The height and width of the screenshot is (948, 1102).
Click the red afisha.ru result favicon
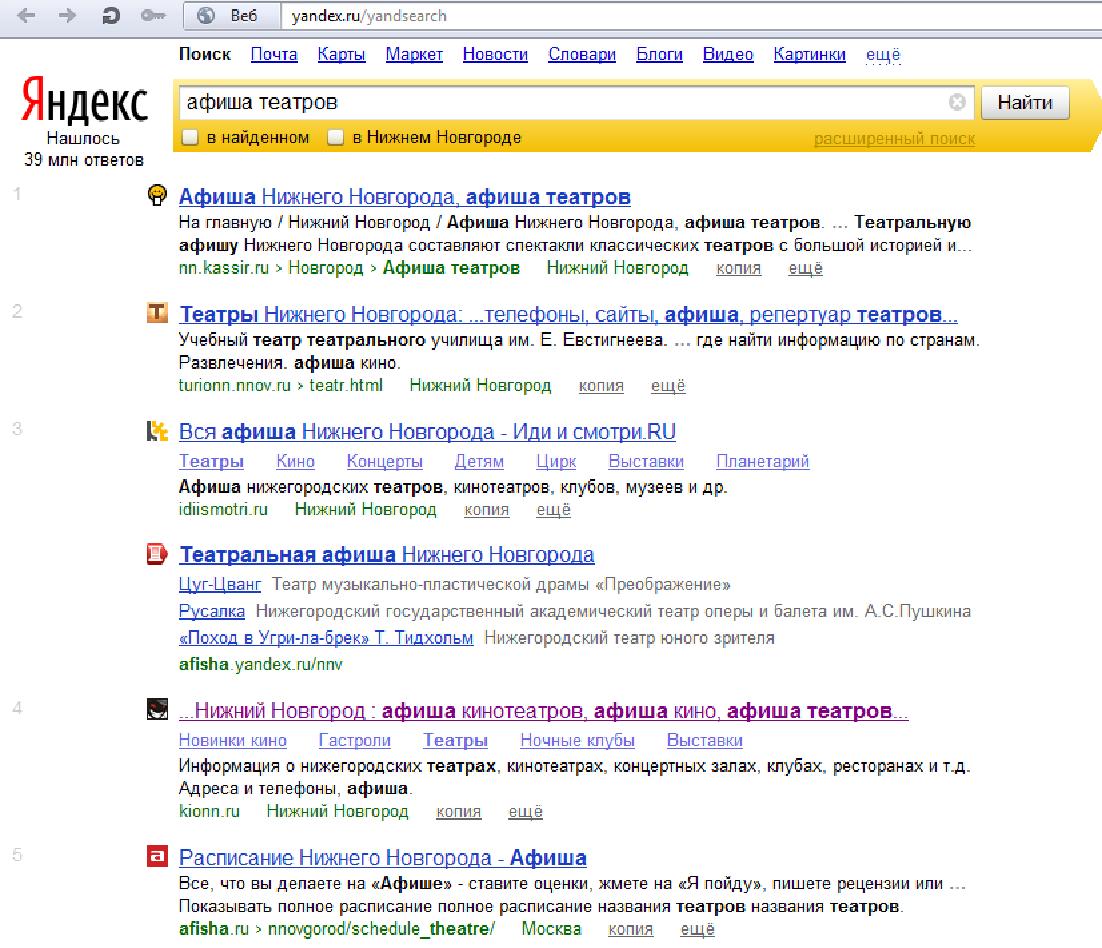157,858
